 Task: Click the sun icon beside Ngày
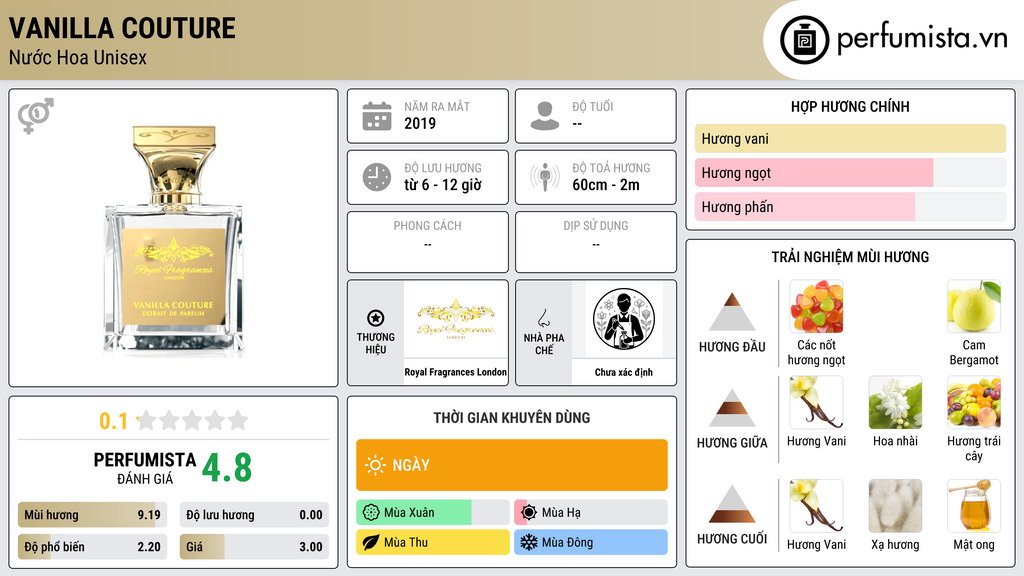376,465
